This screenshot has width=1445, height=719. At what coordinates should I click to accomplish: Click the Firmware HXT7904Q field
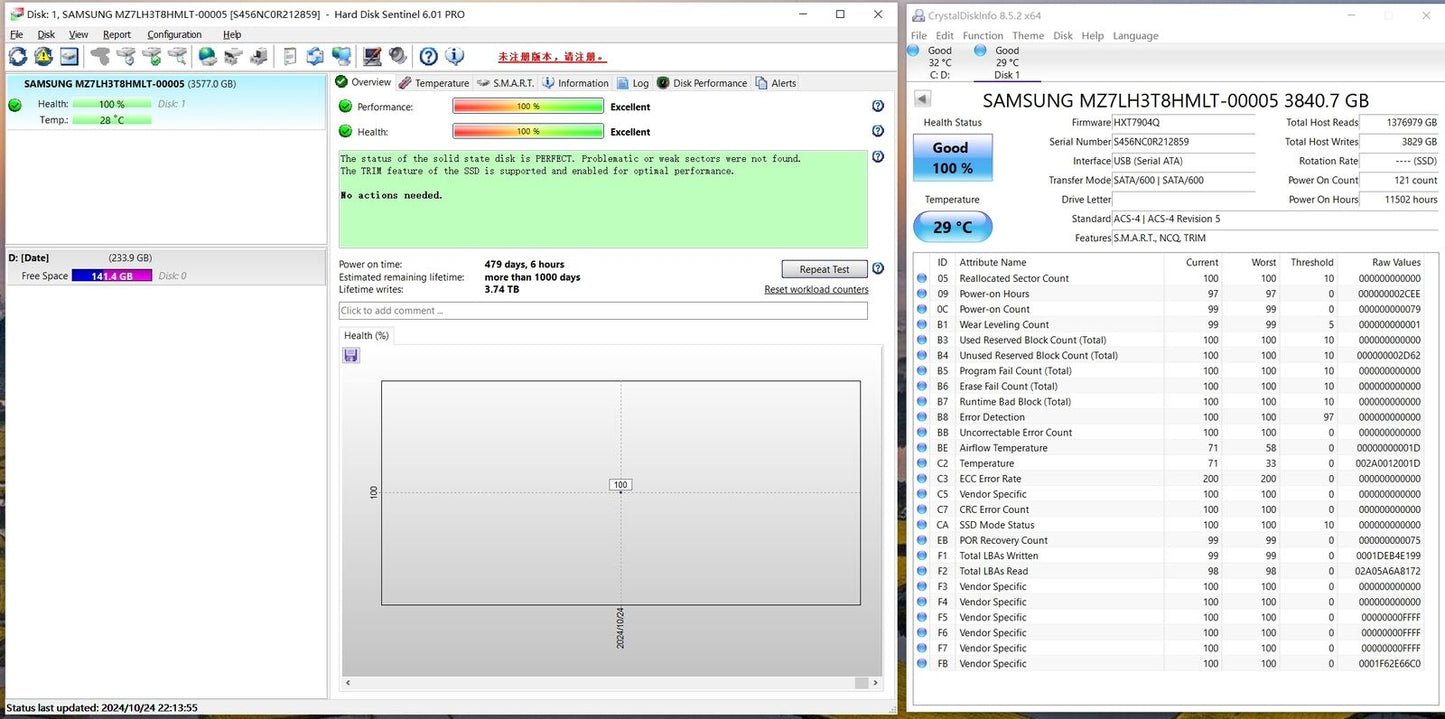[x=1184, y=122]
